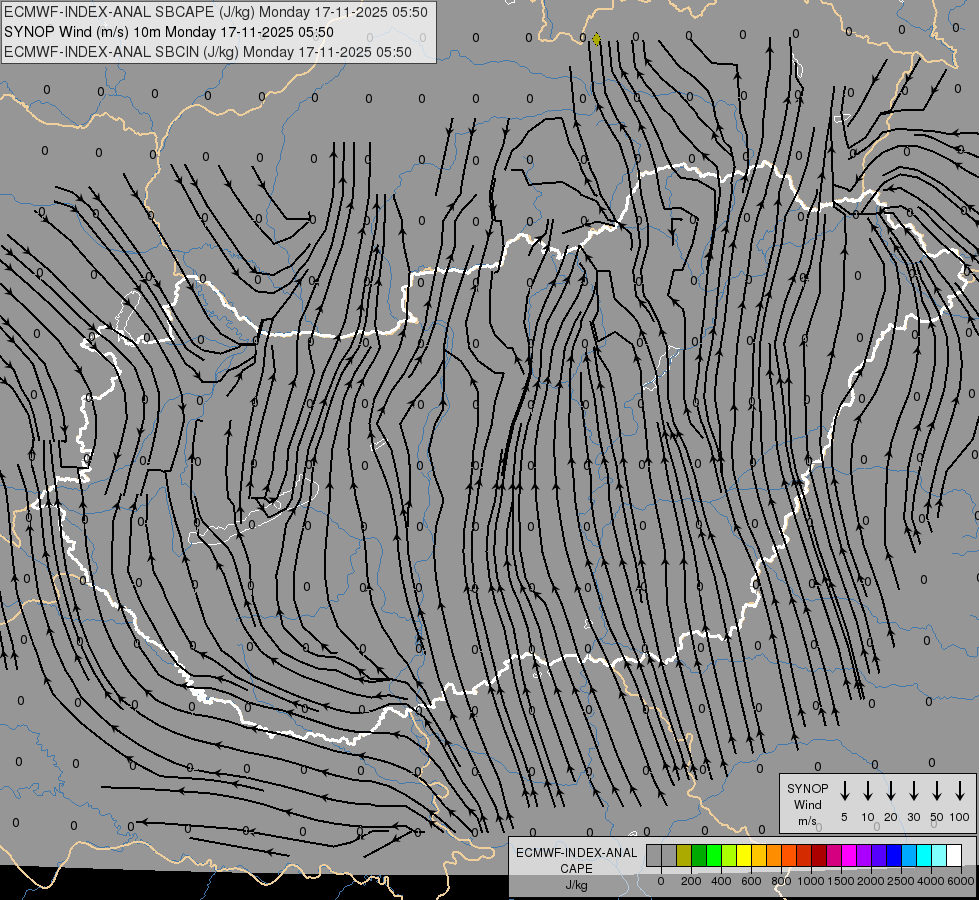Click the SYNOP label in wind legend
Image resolution: width=979 pixels, height=900 pixels.
click(807, 788)
